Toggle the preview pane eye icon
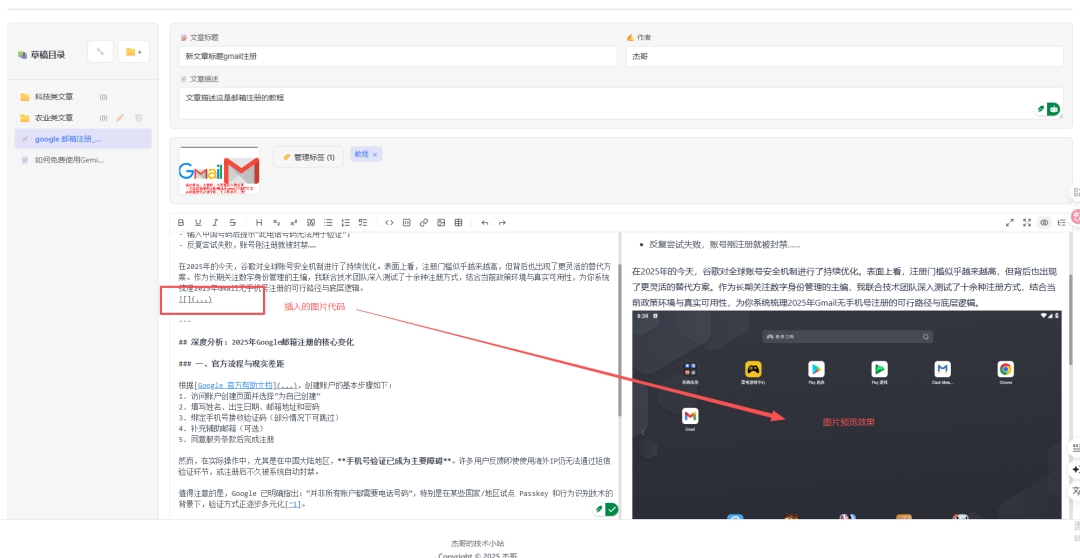The width and height of the screenshot is (1080, 558). 1044,223
